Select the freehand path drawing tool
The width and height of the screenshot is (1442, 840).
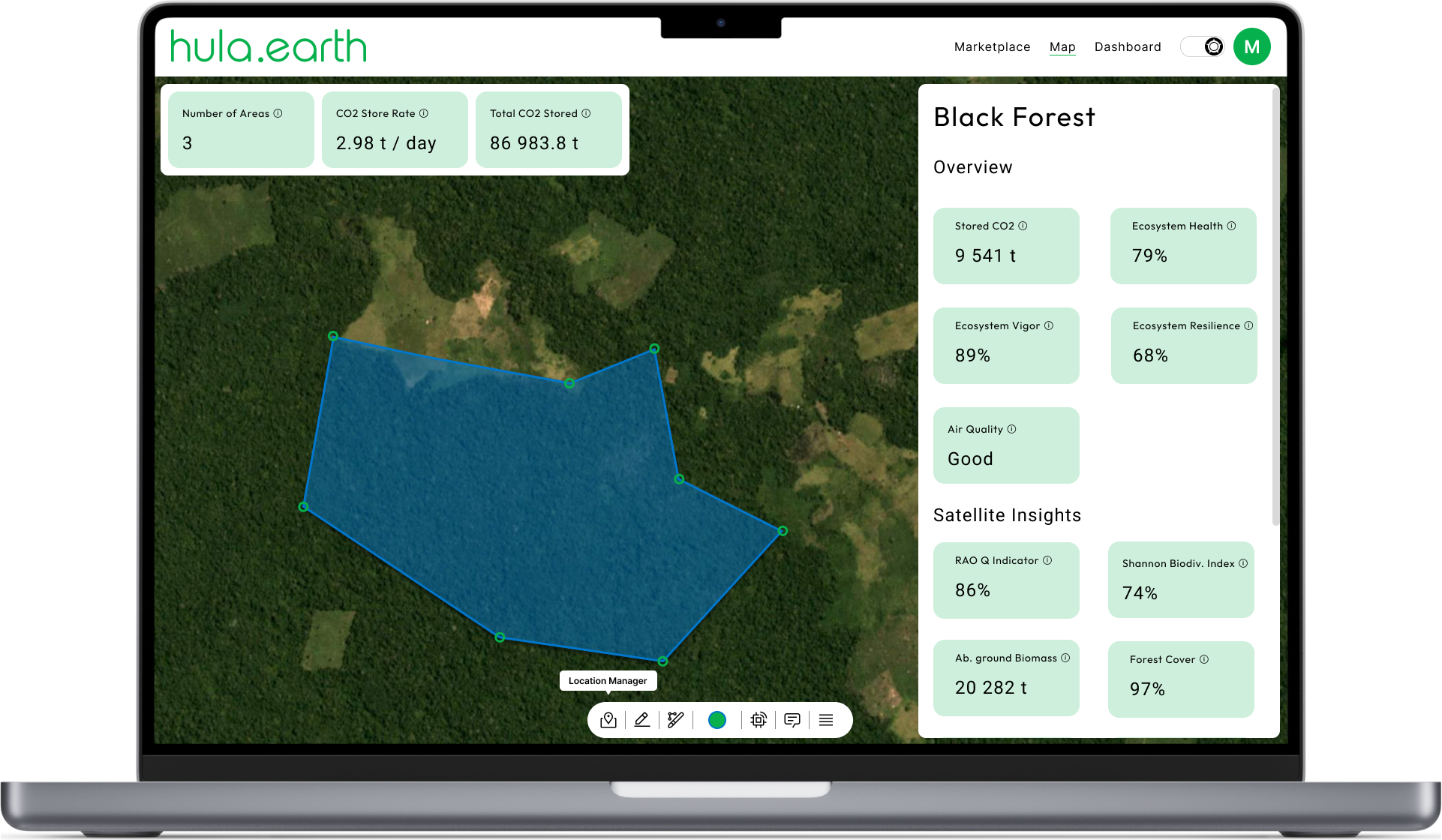[x=674, y=720]
